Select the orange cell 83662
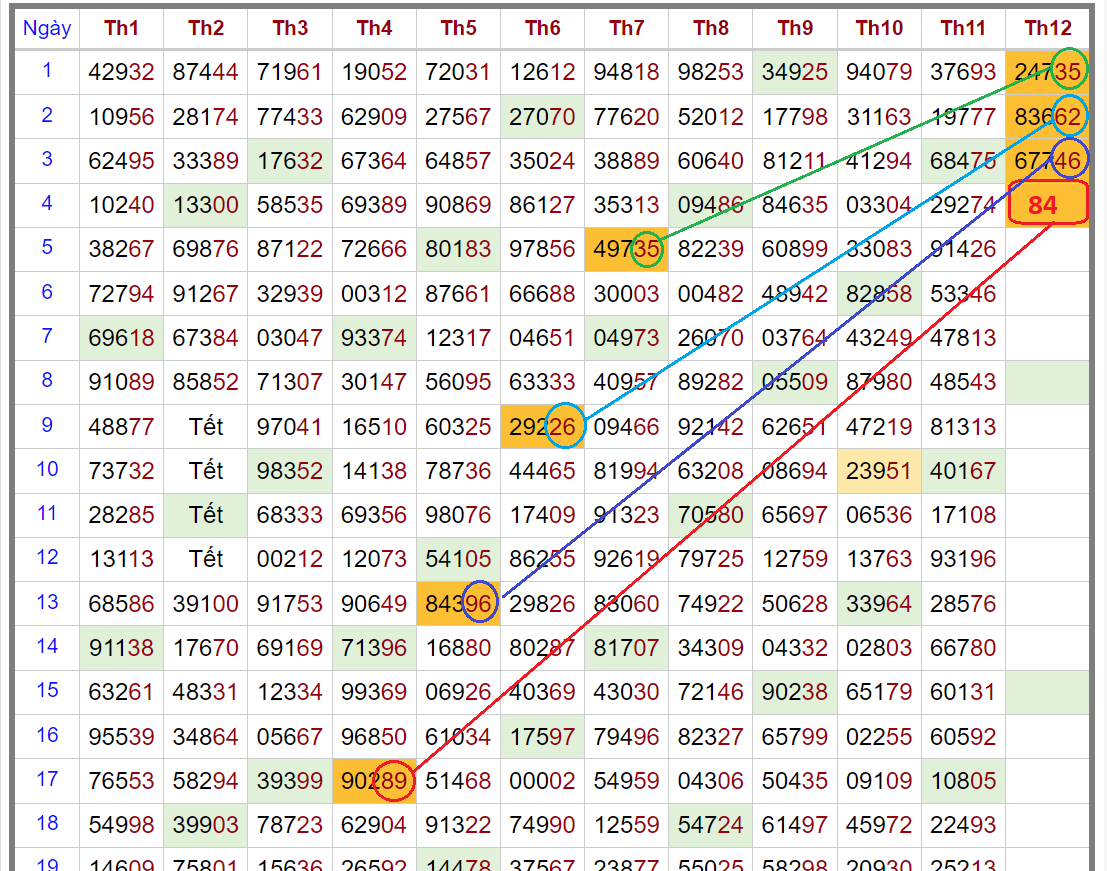Image resolution: width=1107 pixels, height=871 pixels. tap(1047, 117)
